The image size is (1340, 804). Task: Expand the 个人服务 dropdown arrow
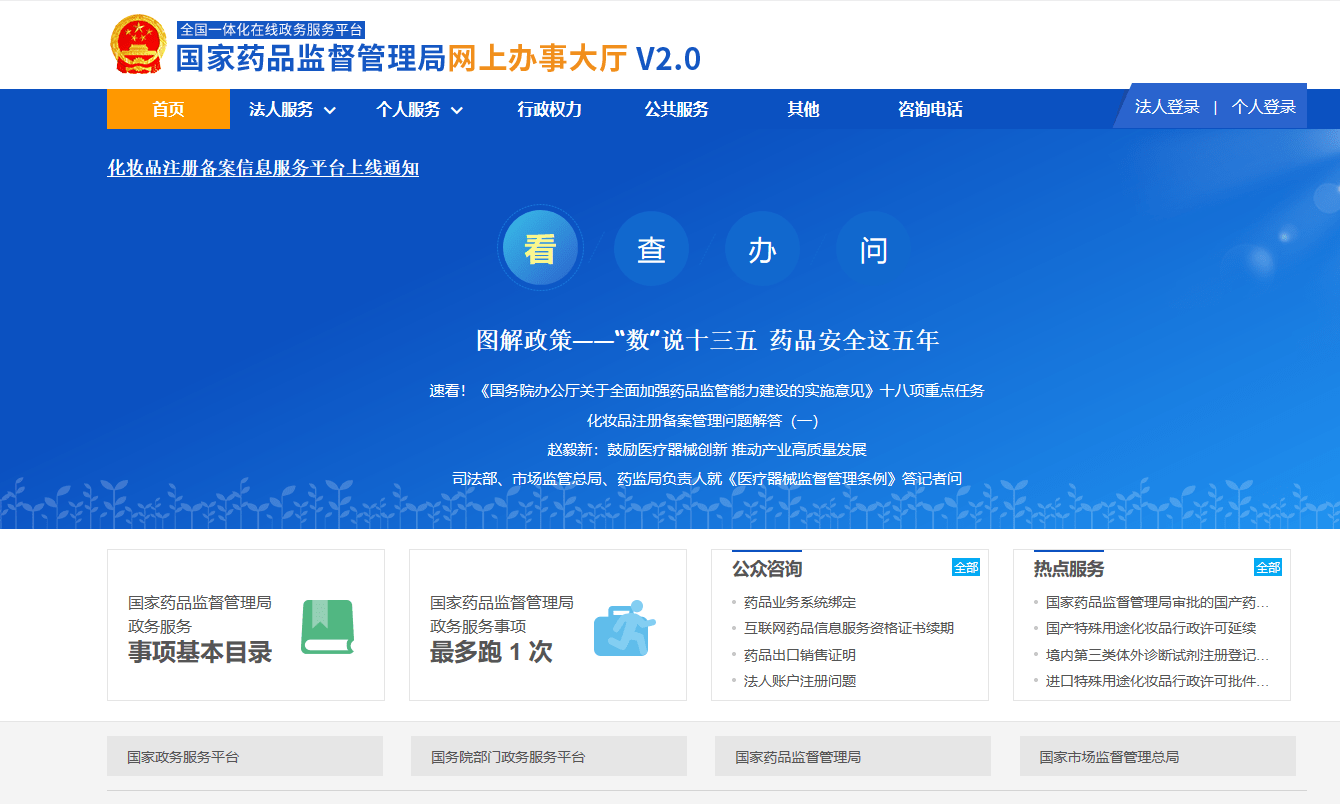456,110
